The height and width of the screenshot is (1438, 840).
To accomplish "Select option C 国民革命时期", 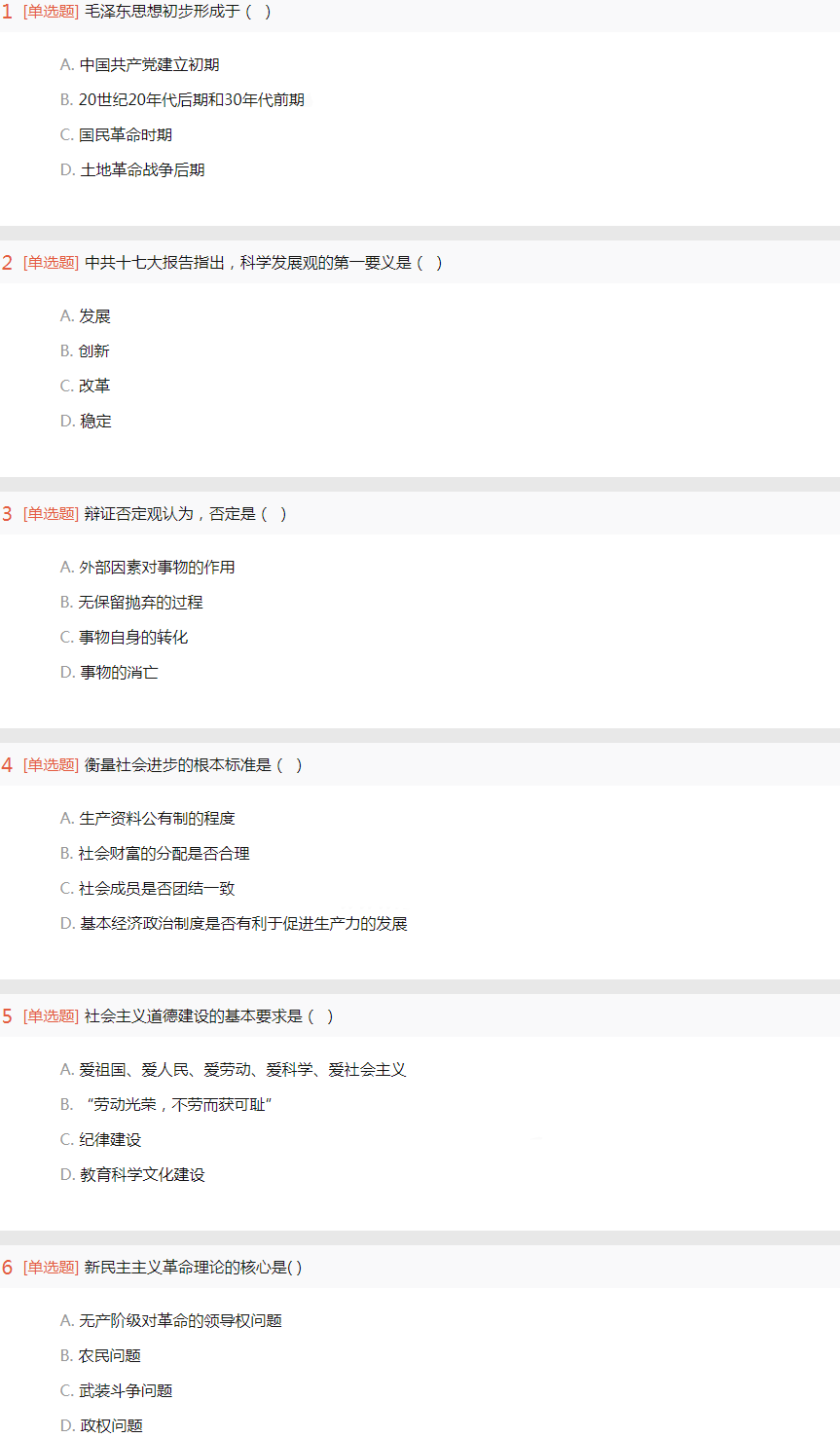I will point(117,135).
